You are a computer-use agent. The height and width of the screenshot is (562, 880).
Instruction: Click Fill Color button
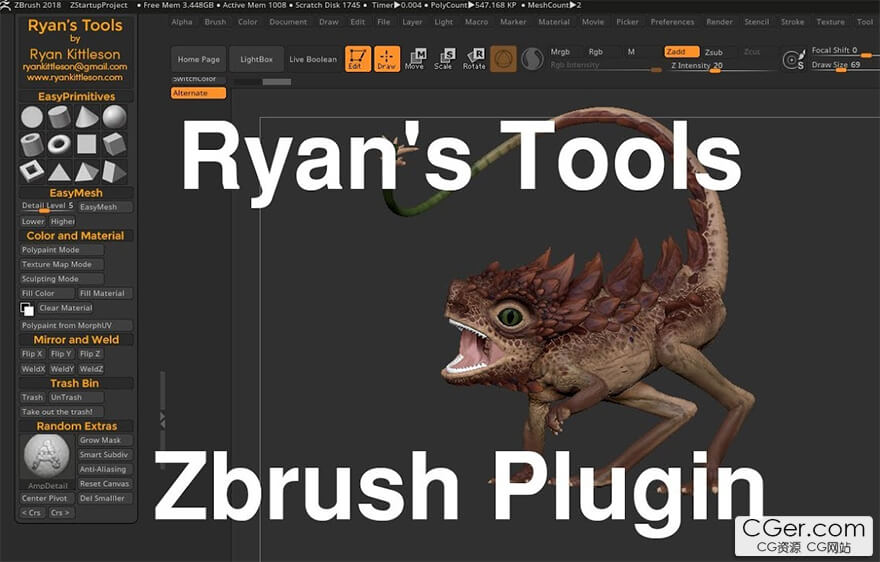pos(47,293)
